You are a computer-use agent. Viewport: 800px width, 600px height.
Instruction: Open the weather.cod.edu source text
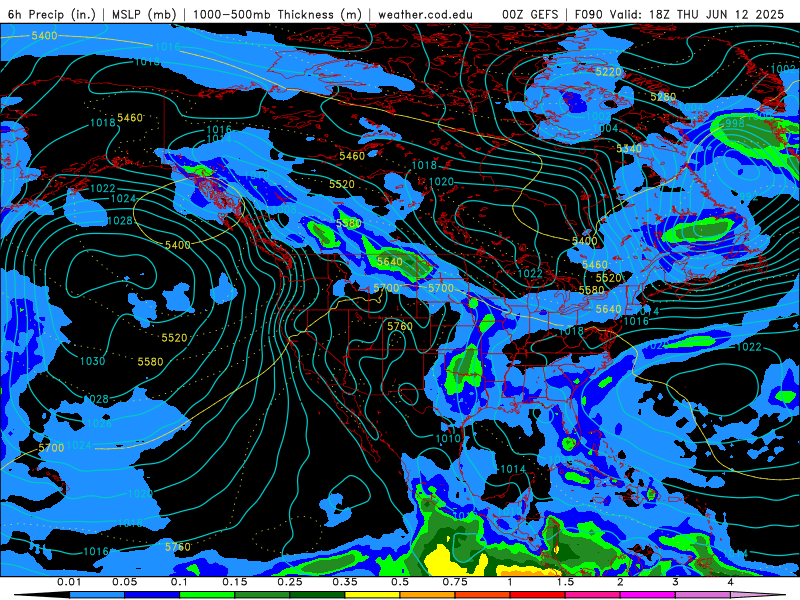[425, 14]
